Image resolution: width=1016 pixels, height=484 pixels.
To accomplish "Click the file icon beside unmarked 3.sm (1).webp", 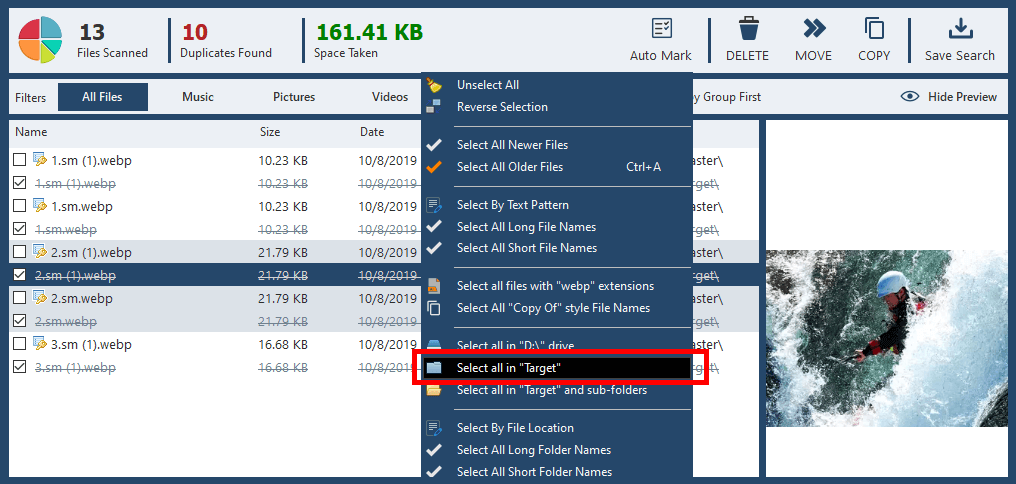I will pyautogui.click(x=40, y=344).
